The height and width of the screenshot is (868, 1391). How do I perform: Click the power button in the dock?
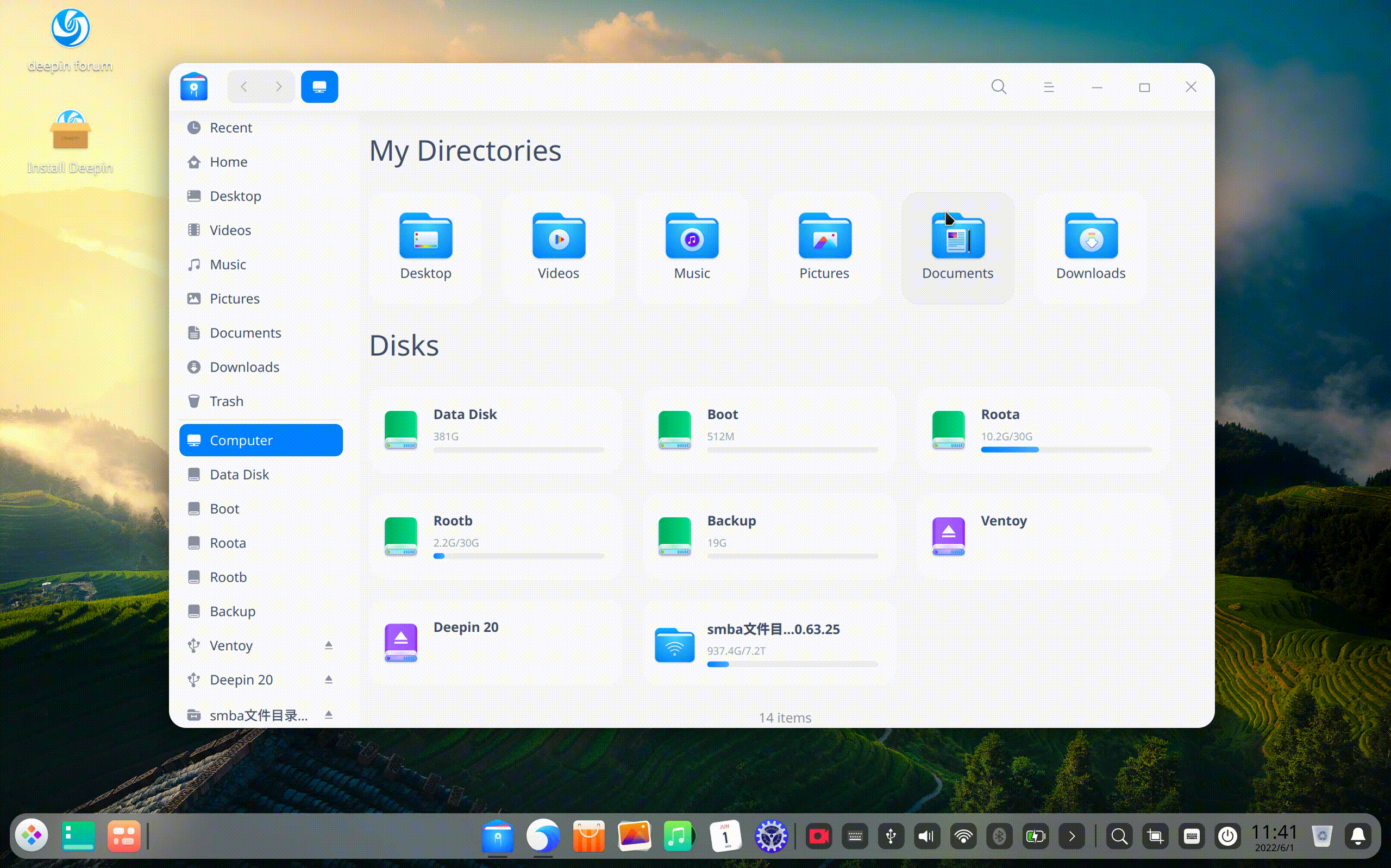[1227, 836]
